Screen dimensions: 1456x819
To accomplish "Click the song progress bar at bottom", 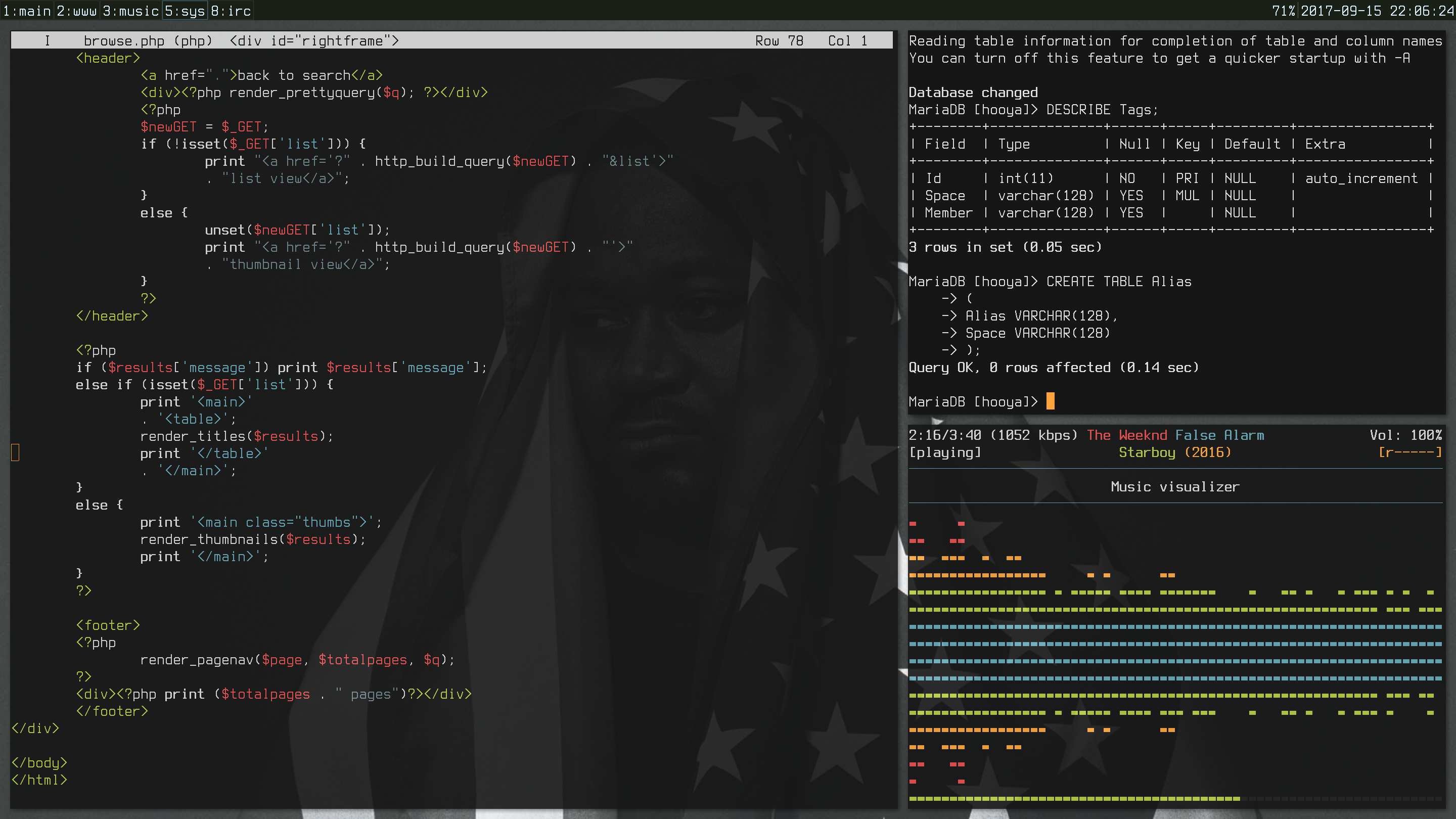I will [1074, 799].
